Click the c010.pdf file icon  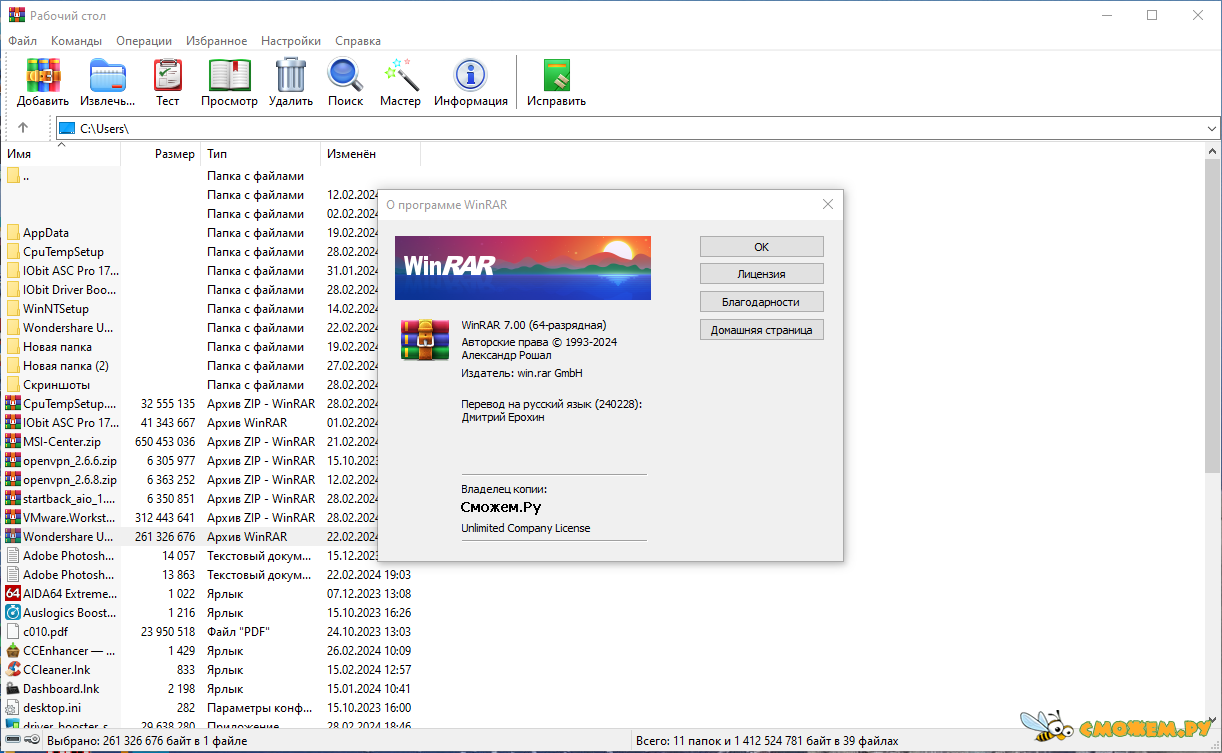[x=13, y=632]
